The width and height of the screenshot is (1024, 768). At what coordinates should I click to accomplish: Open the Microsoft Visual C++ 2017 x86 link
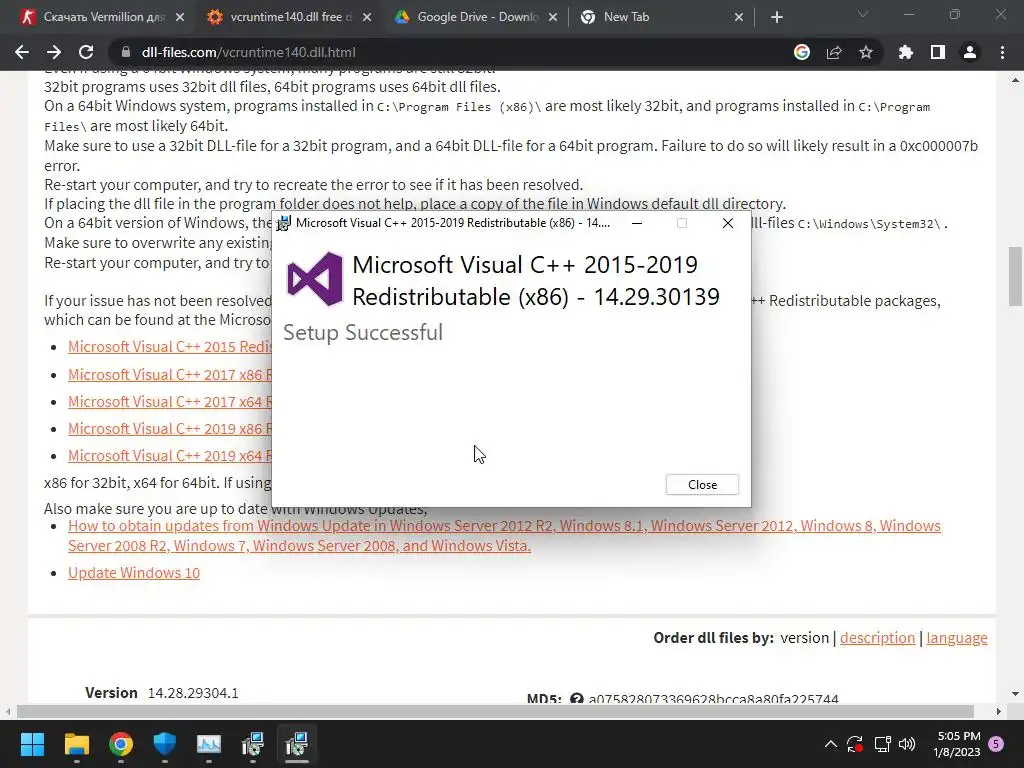pyautogui.click(x=170, y=375)
